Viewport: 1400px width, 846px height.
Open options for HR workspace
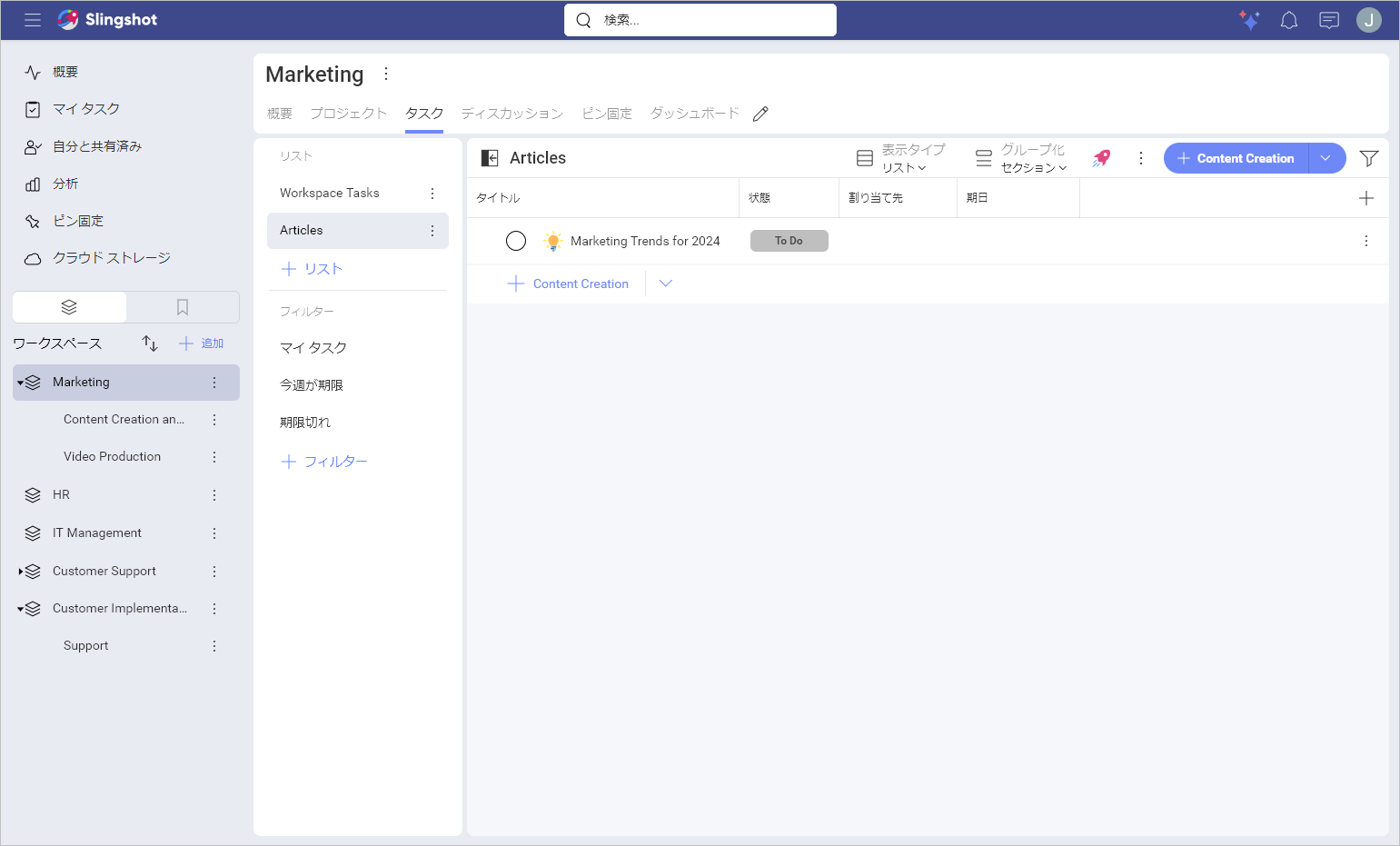click(214, 495)
